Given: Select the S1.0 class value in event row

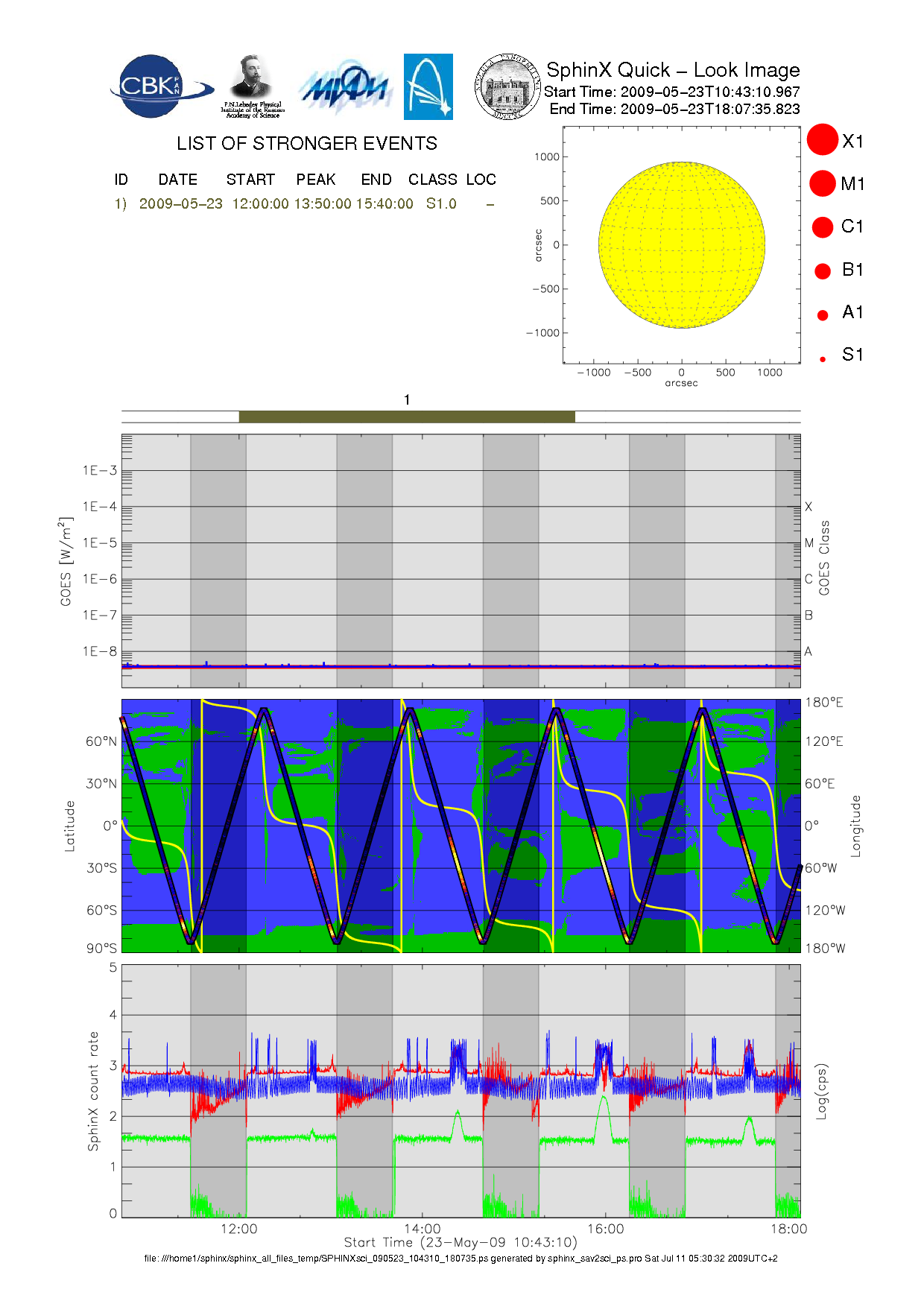Looking at the screenshot, I should click(x=441, y=204).
